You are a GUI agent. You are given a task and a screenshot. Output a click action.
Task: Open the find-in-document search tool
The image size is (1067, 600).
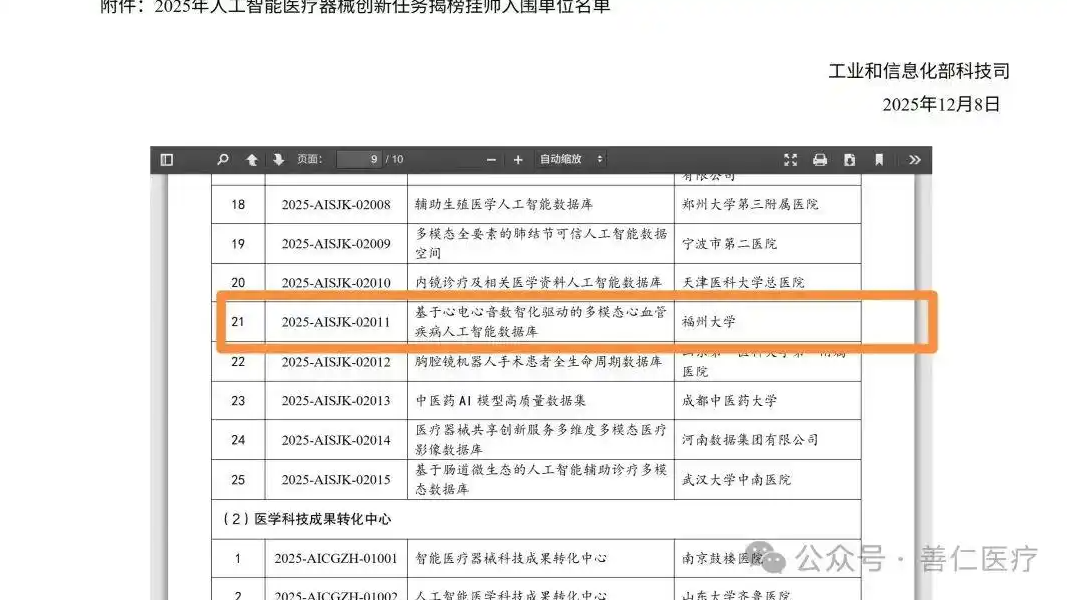pyautogui.click(x=223, y=160)
